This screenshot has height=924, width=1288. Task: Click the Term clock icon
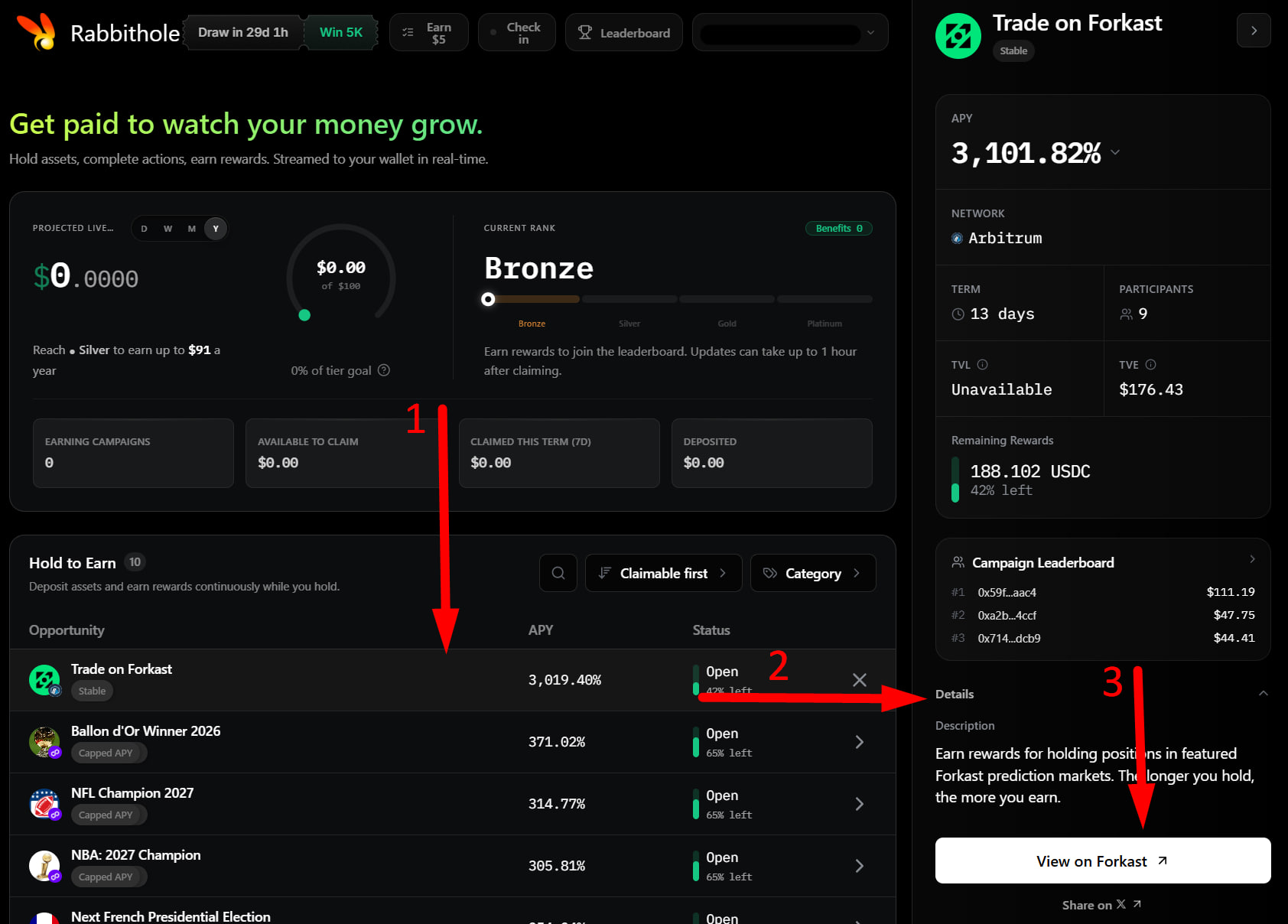958,314
